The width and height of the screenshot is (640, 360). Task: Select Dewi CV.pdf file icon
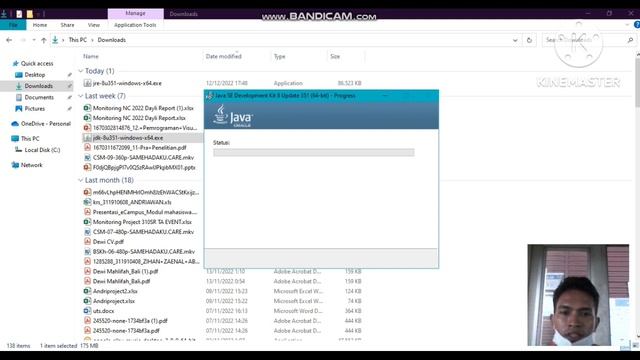[x=87, y=242]
